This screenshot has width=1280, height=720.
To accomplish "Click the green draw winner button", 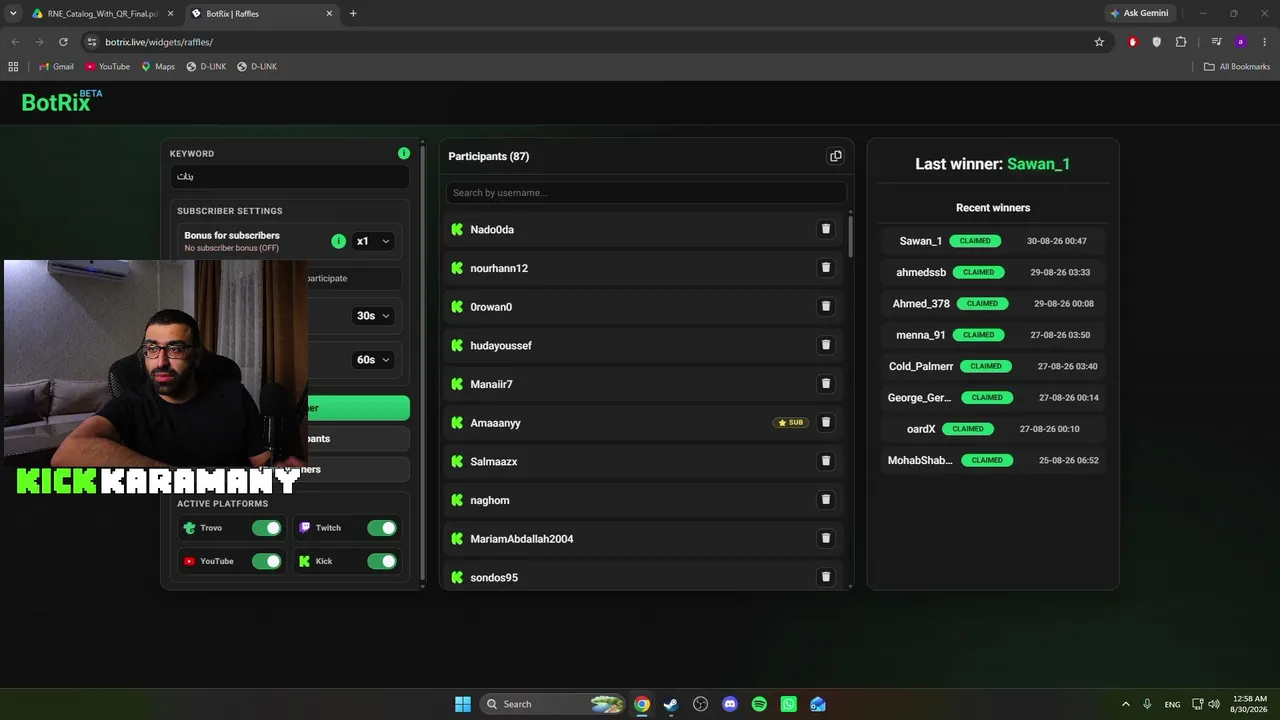I will [x=358, y=408].
